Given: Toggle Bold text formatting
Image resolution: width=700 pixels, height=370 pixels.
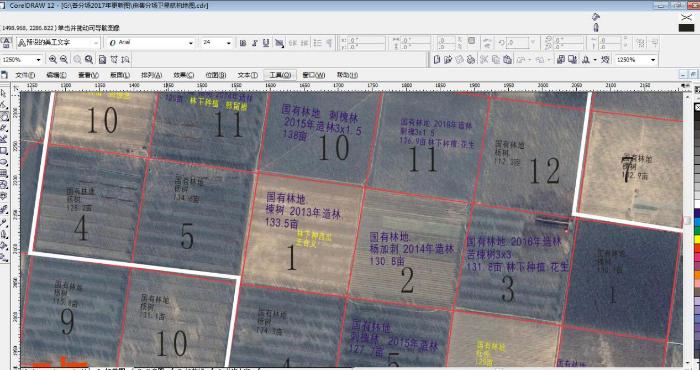Looking at the screenshot, I should point(243,43).
